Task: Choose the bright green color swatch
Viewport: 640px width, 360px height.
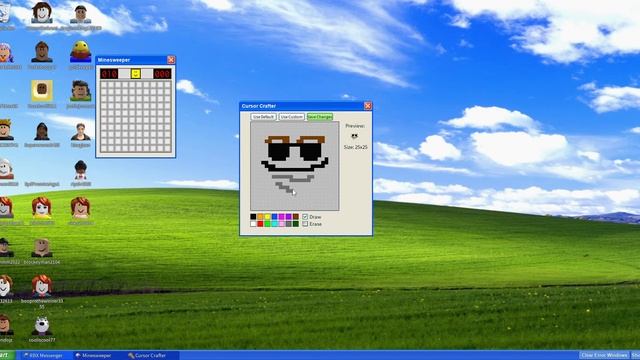Action: point(267,224)
